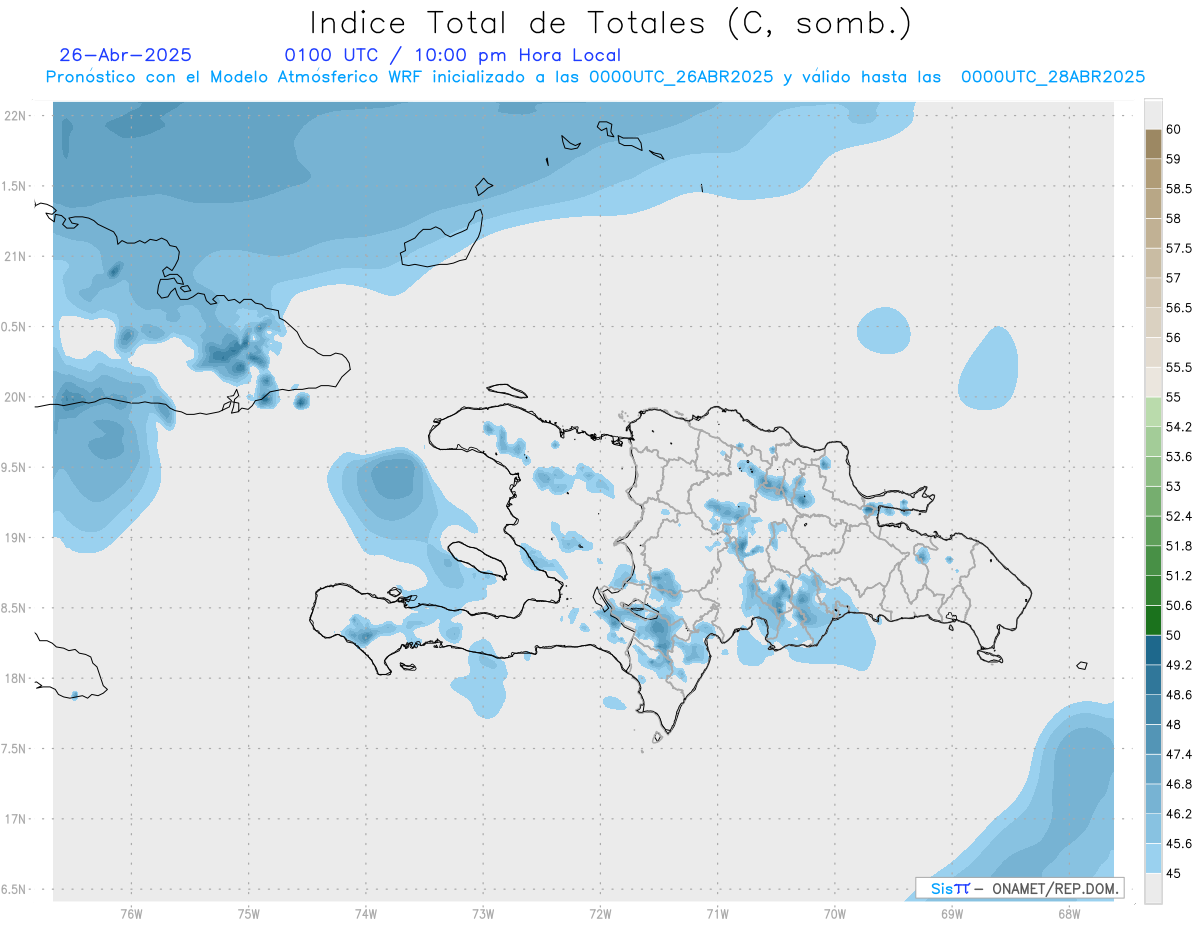Image resolution: width=1200 pixels, height=927 pixels.
Task: Pick the brown swatch between 59 and 60
Action: pyautogui.click(x=1153, y=144)
